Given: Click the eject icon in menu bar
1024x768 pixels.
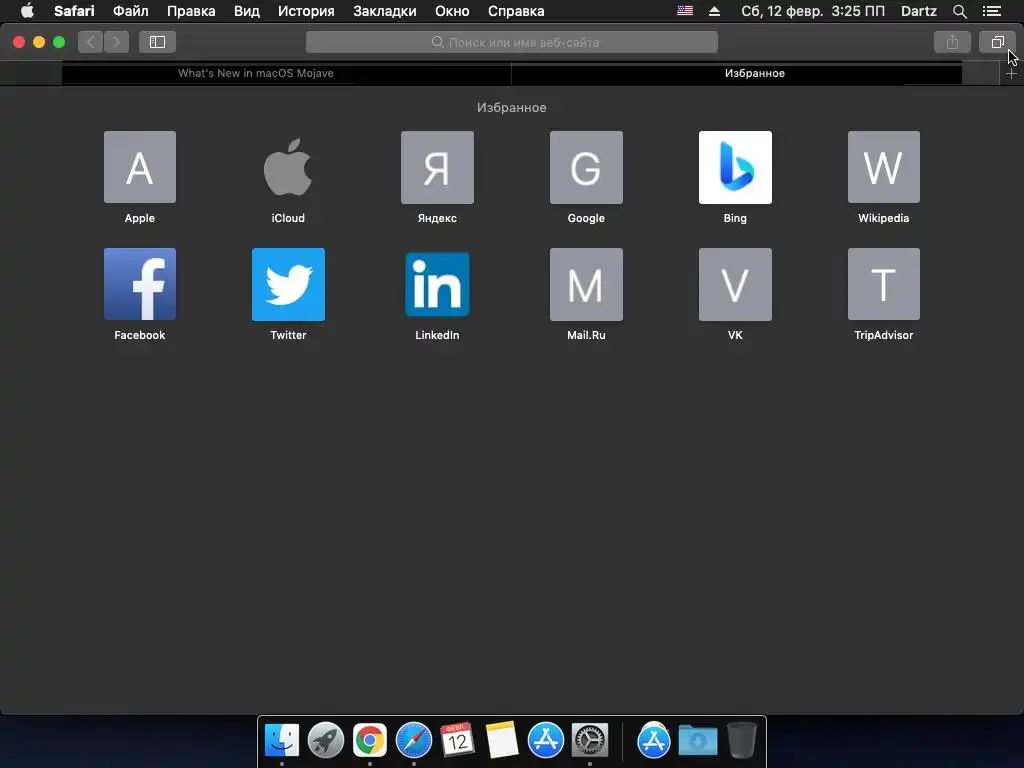Looking at the screenshot, I should pos(714,11).
